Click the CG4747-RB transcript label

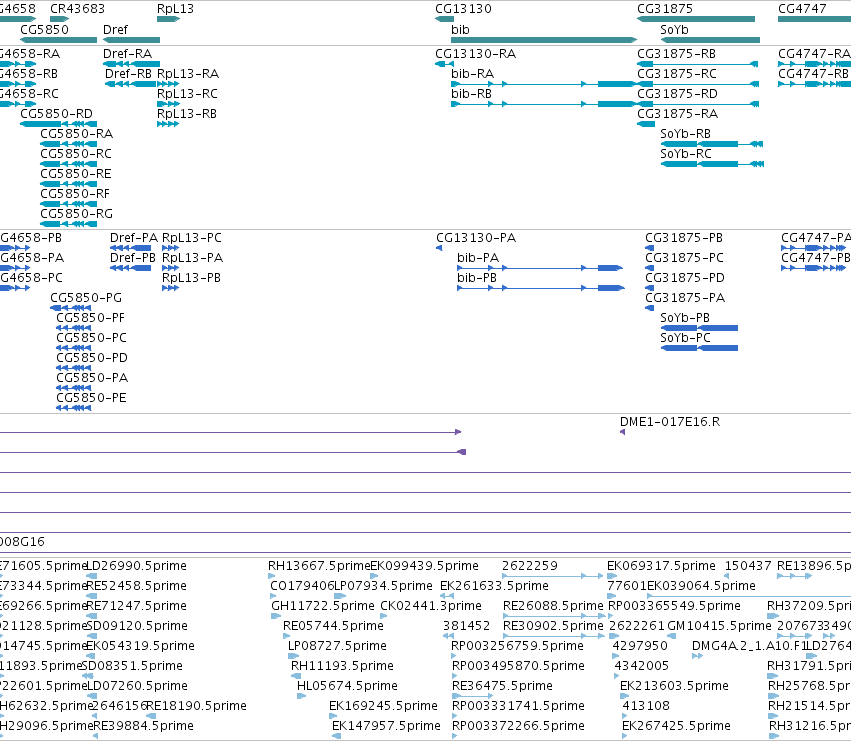click(813, 73)
